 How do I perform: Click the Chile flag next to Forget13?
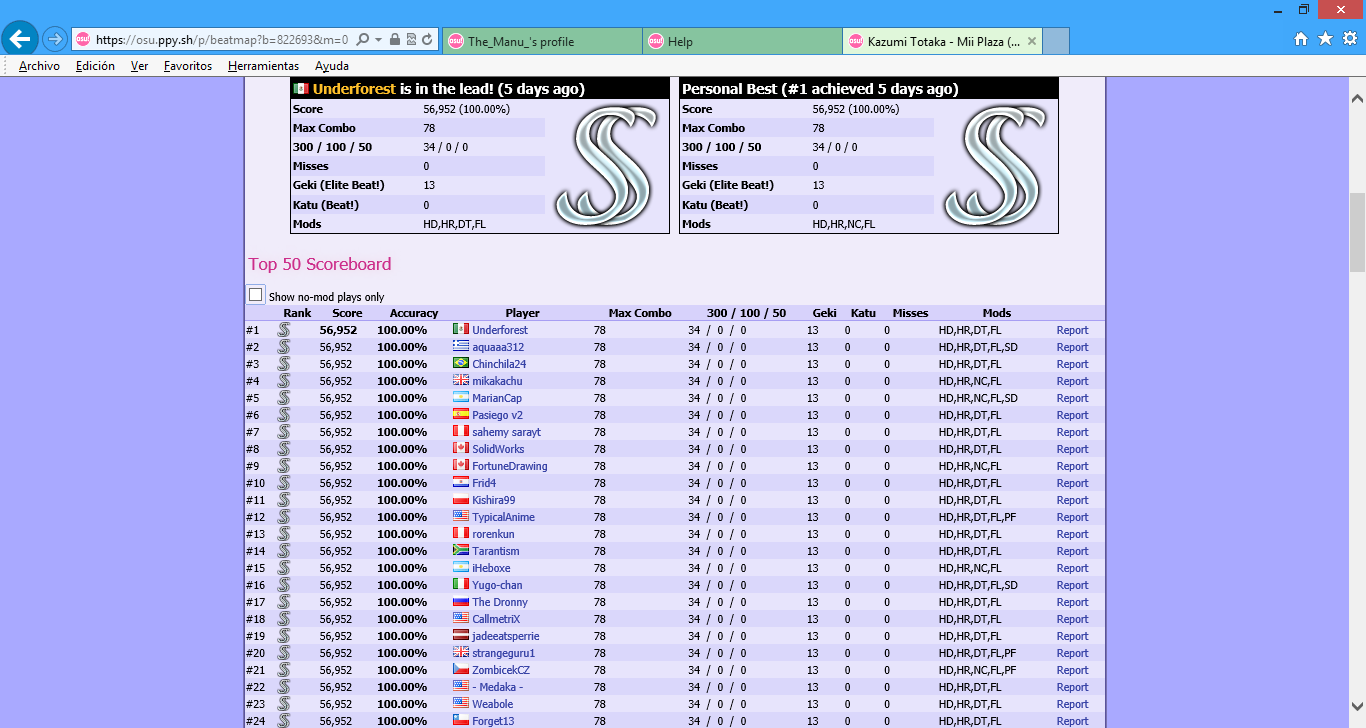[461, 720]
